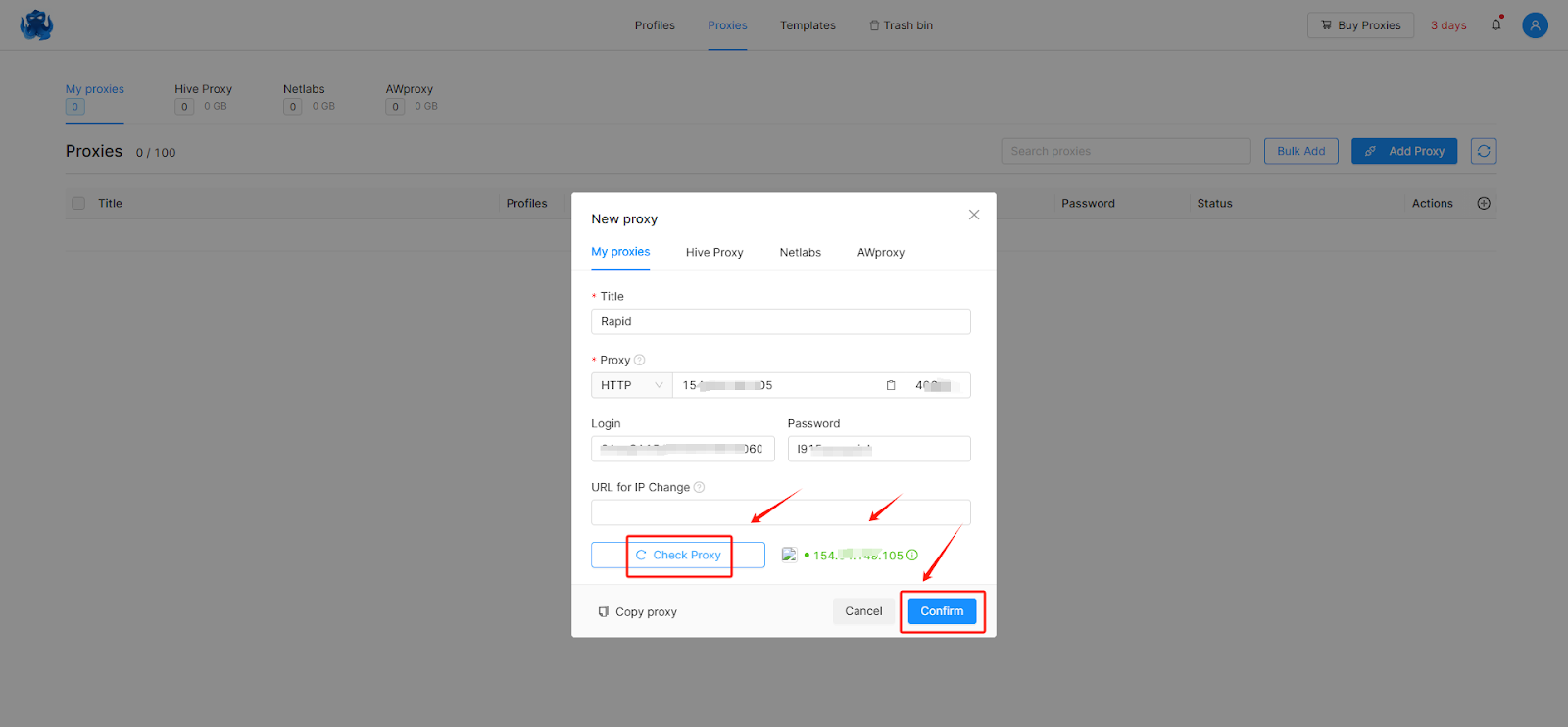
Task: Switch to My proxies tab in the dialog
Action: [x=620, y=252]
